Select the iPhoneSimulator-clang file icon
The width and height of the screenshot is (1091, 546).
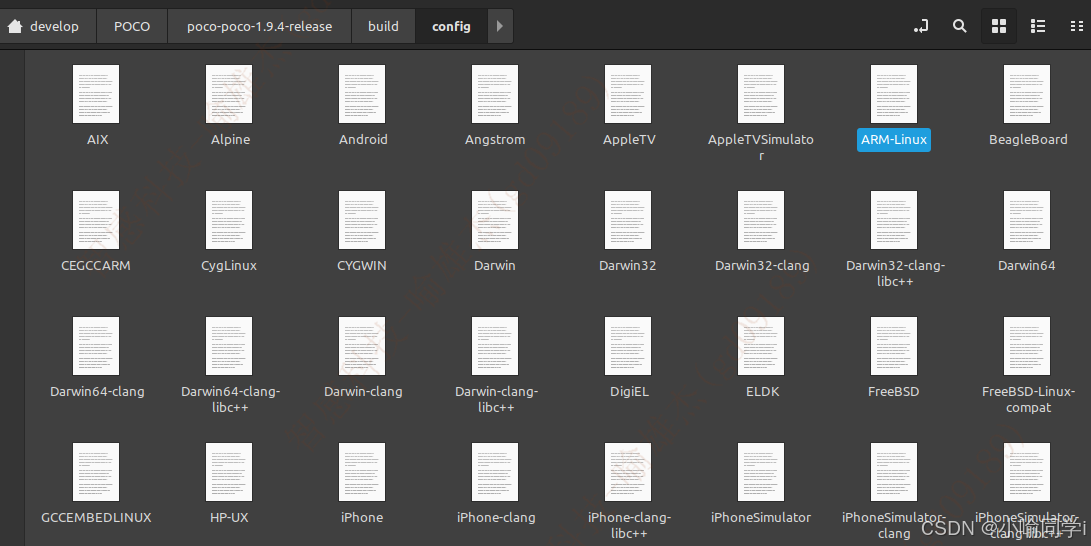coord(894,472)
